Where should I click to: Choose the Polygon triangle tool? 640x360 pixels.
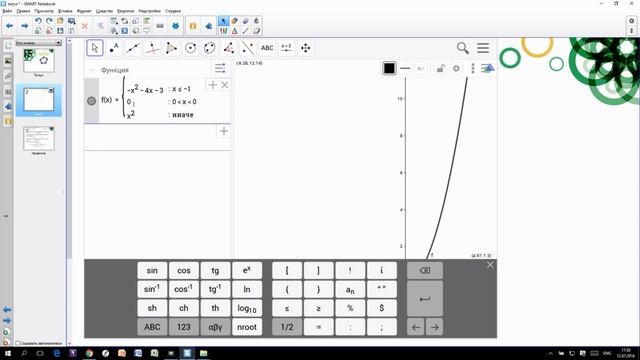[171, 48]
